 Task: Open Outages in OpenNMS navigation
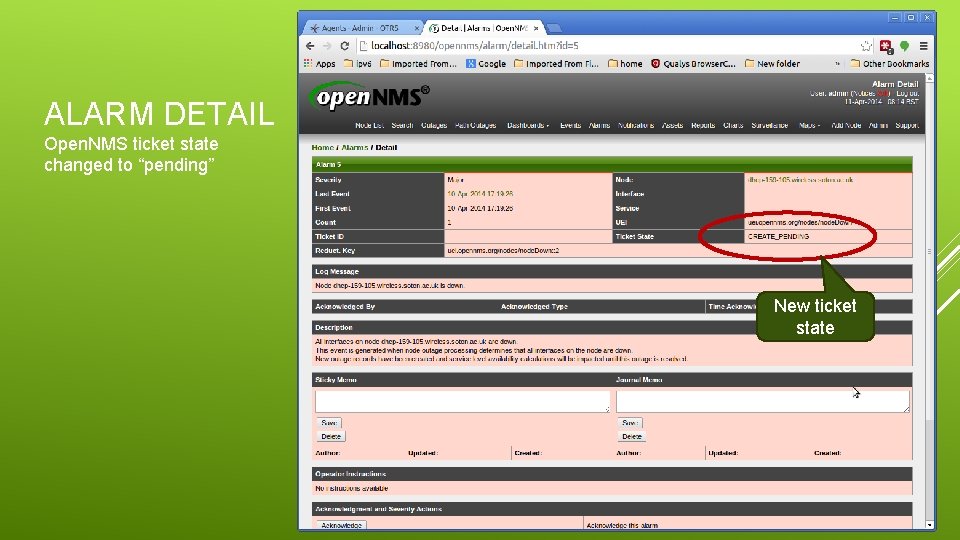click(x=434, y=126)
